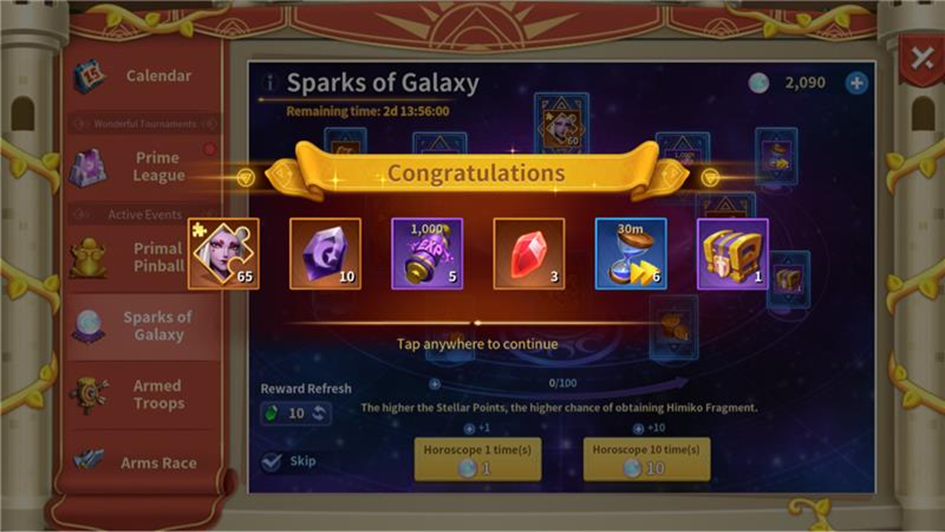Viewport: 945px width, 532px height.
Task: Refresh rewards for 10 gems
Action: point(296,413)
